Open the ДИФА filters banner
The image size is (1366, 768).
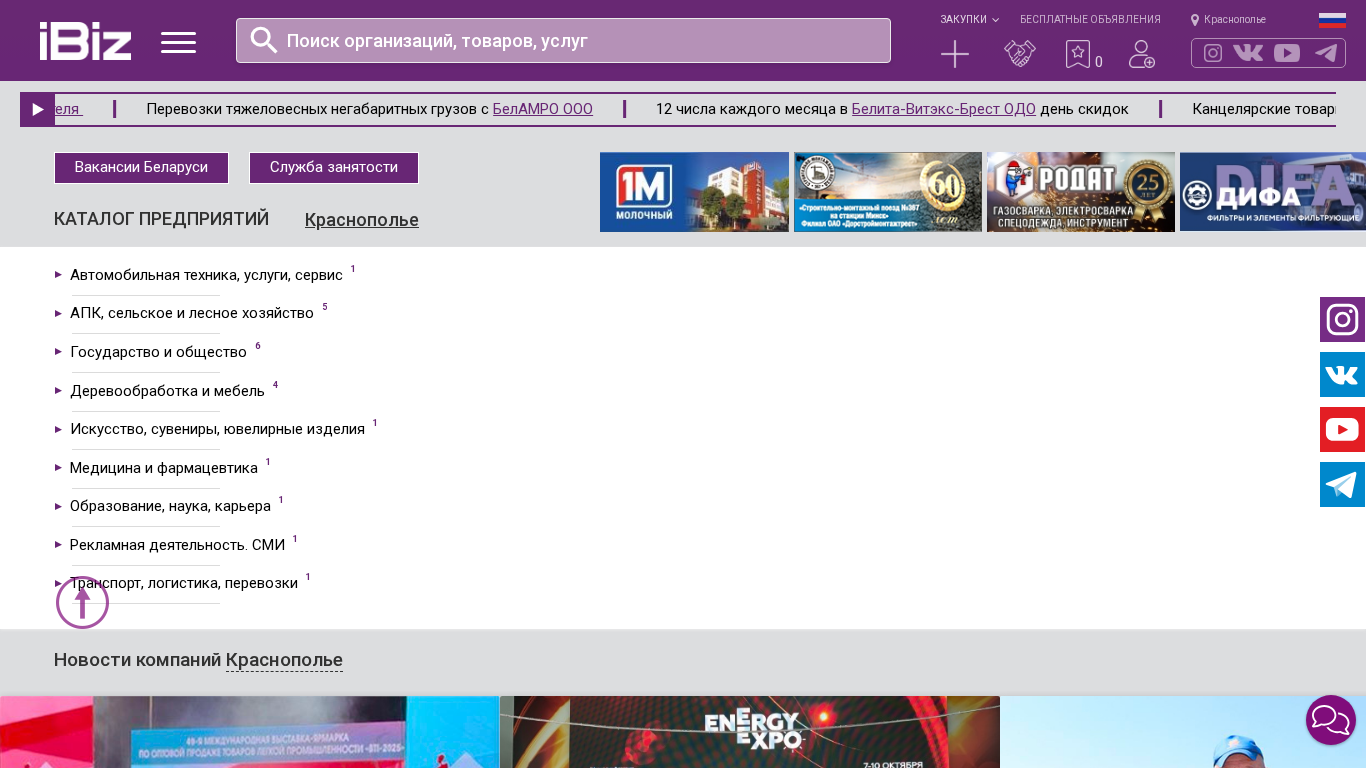pyautogui.click(x=1273, y=192)
